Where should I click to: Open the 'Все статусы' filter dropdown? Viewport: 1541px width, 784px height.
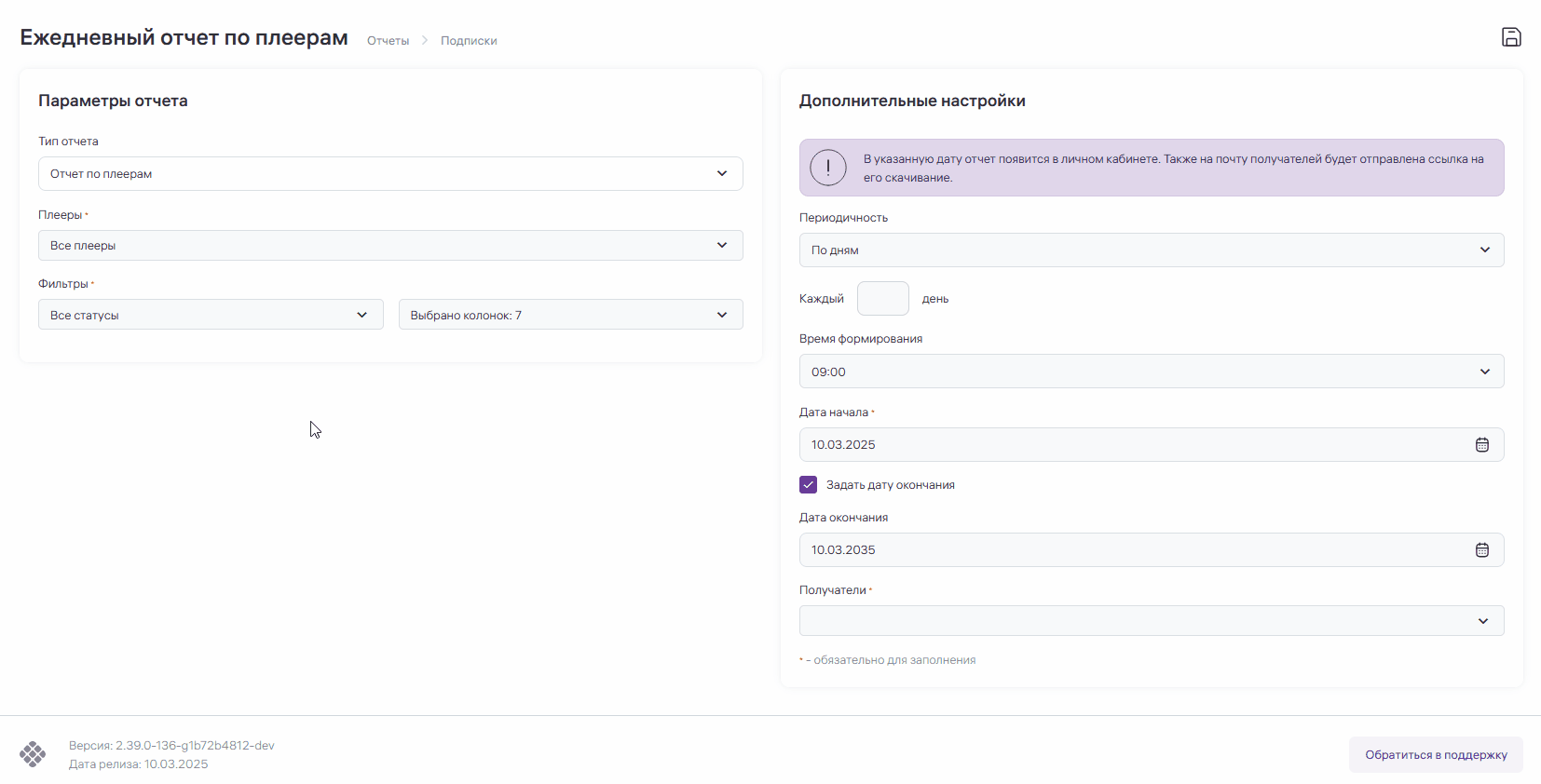pos(210,315)
